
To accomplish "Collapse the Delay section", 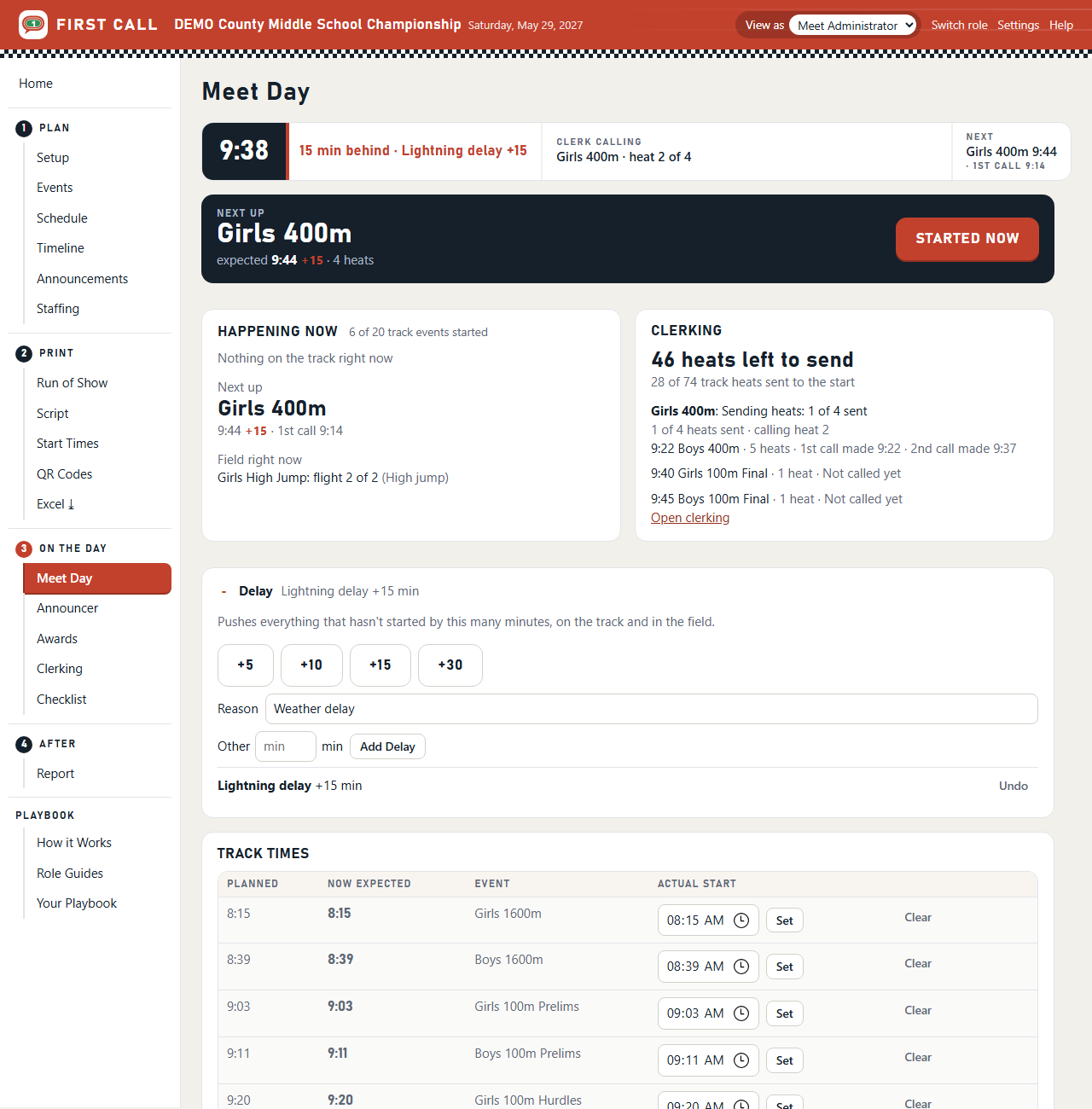I will pos(224,591).
